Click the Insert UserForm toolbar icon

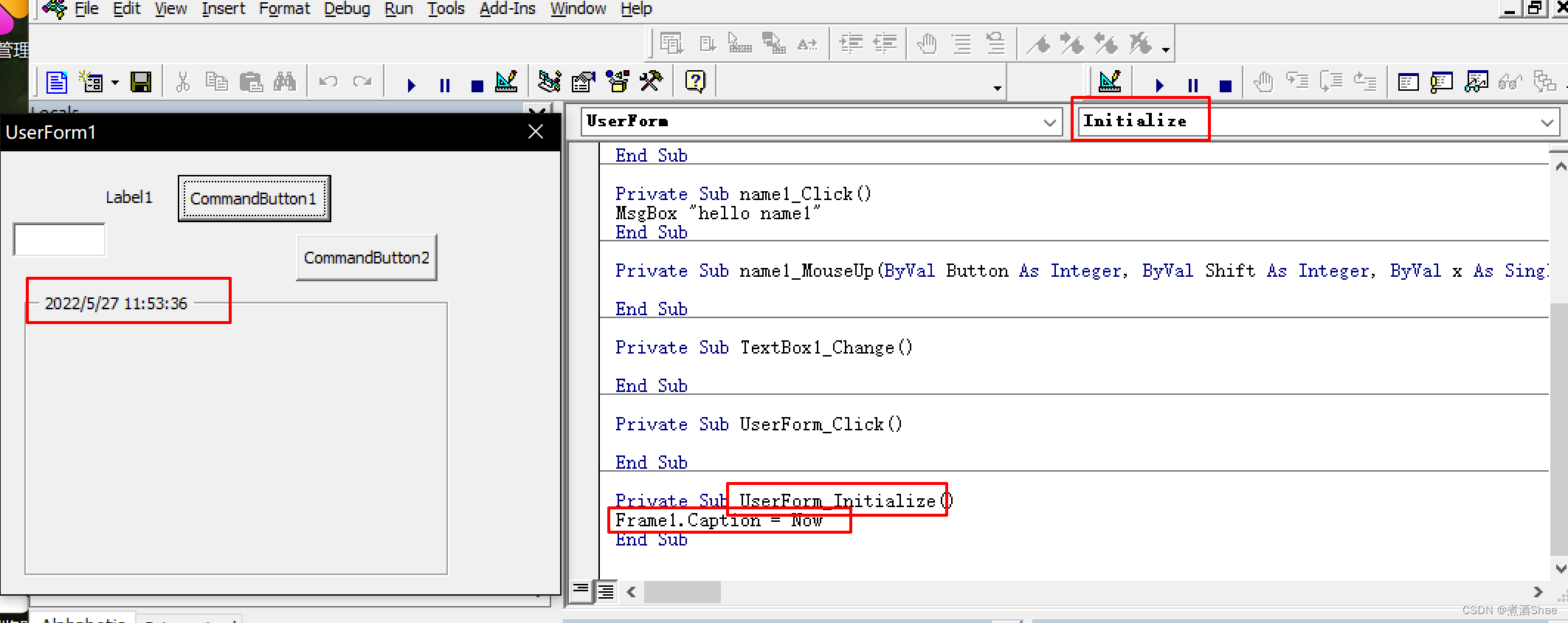coord(91,82)
